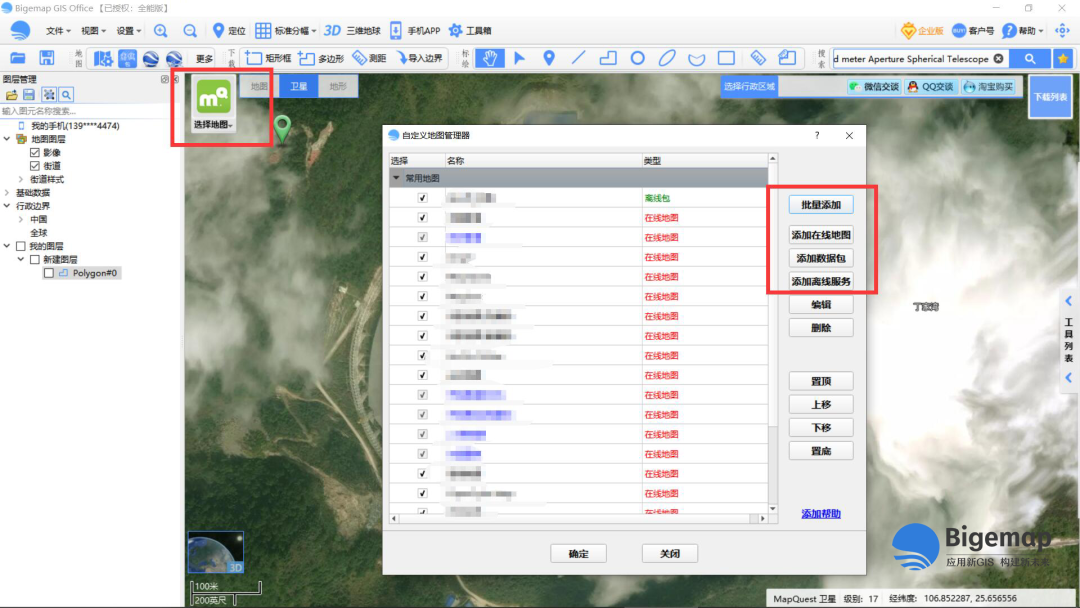Screen dimensions: 1080x608
Task: Select the ellipse drawing tool
Action: pyautogui.click(x=667, y=59)
